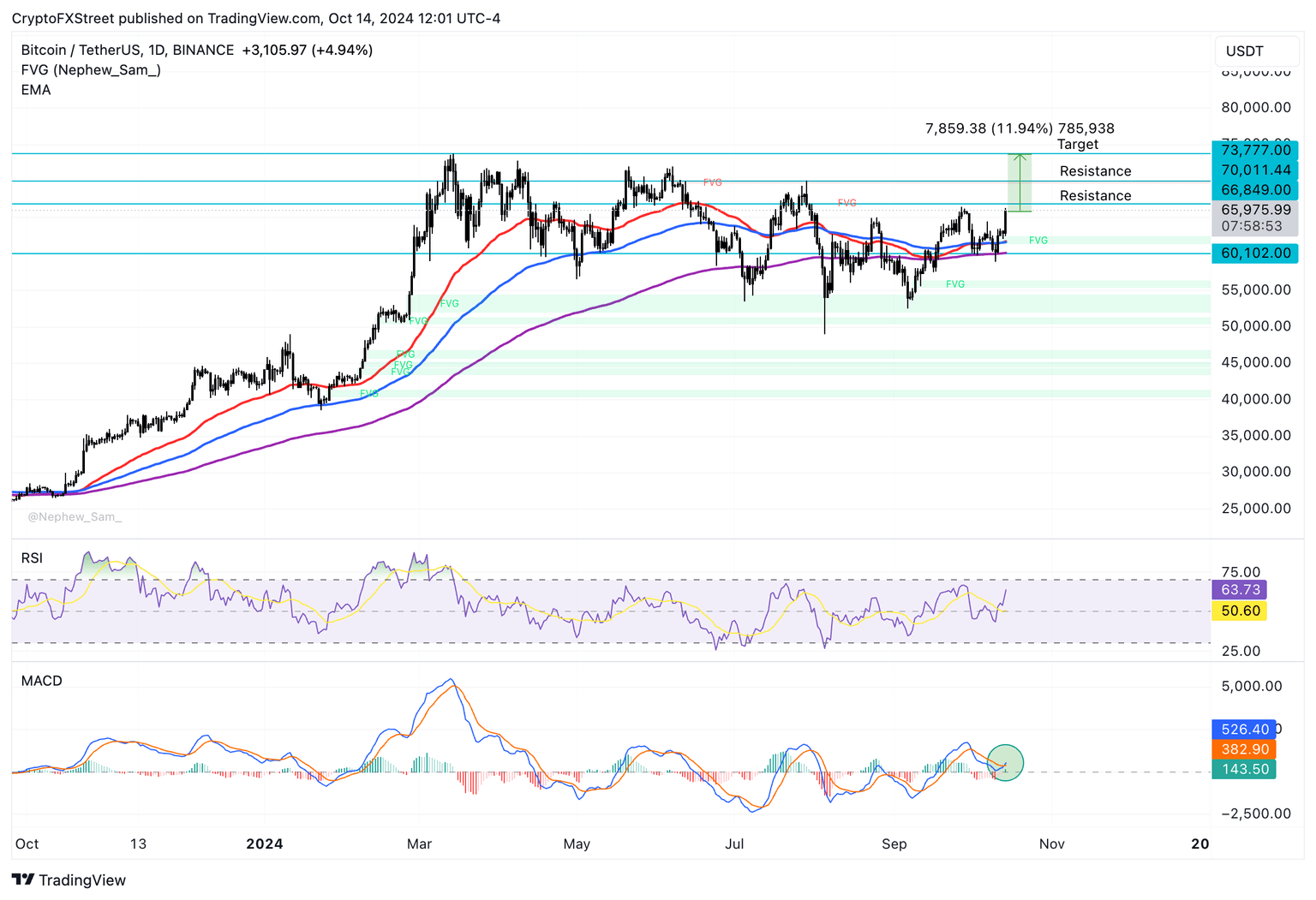The height and width of the screenshot is (900, 1316).
Task: Click the green target arrow annotation above resistance
Action: click(x=1020, y=182)
